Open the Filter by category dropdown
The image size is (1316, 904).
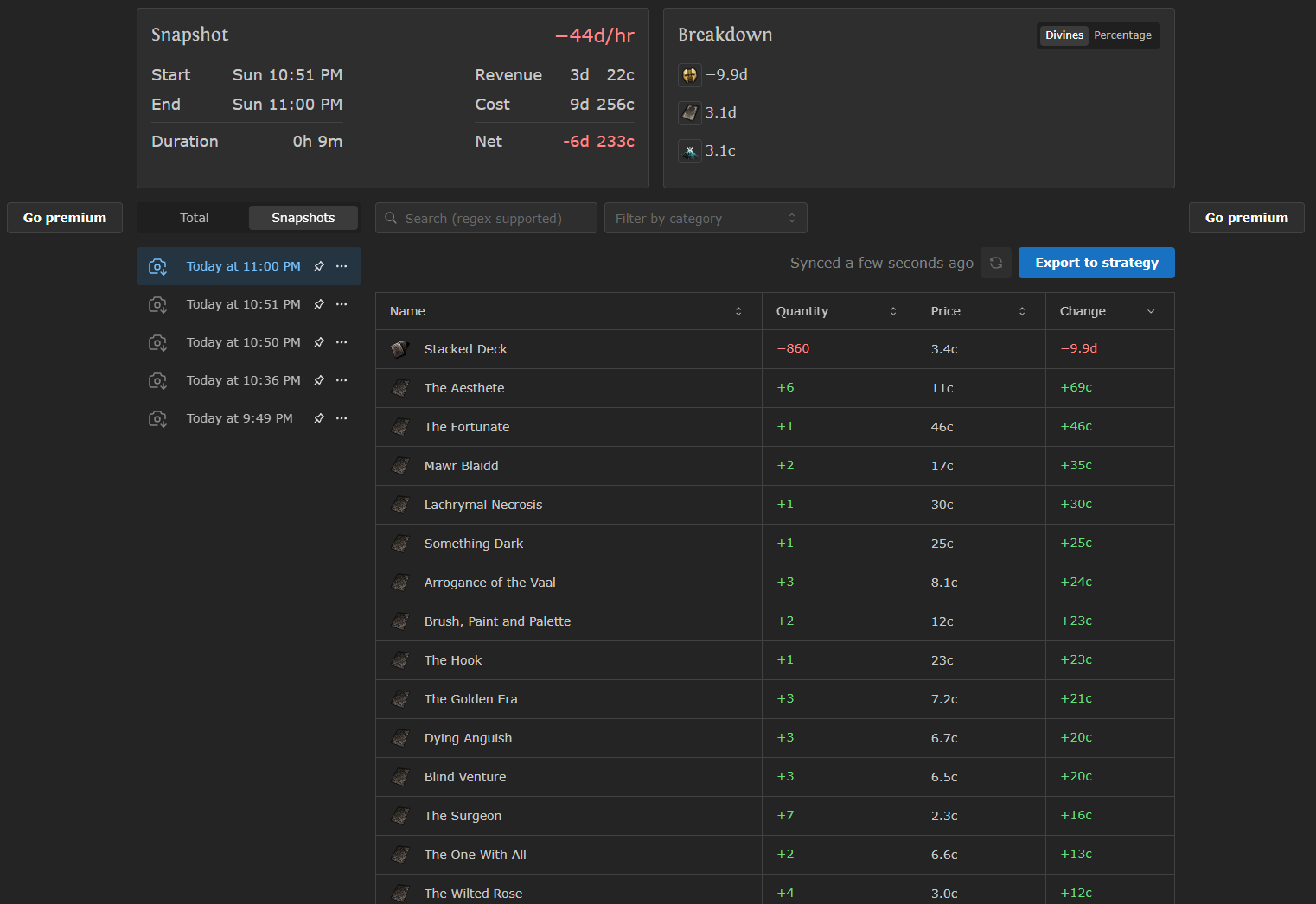pyautogui.click(x=706, y=218)
